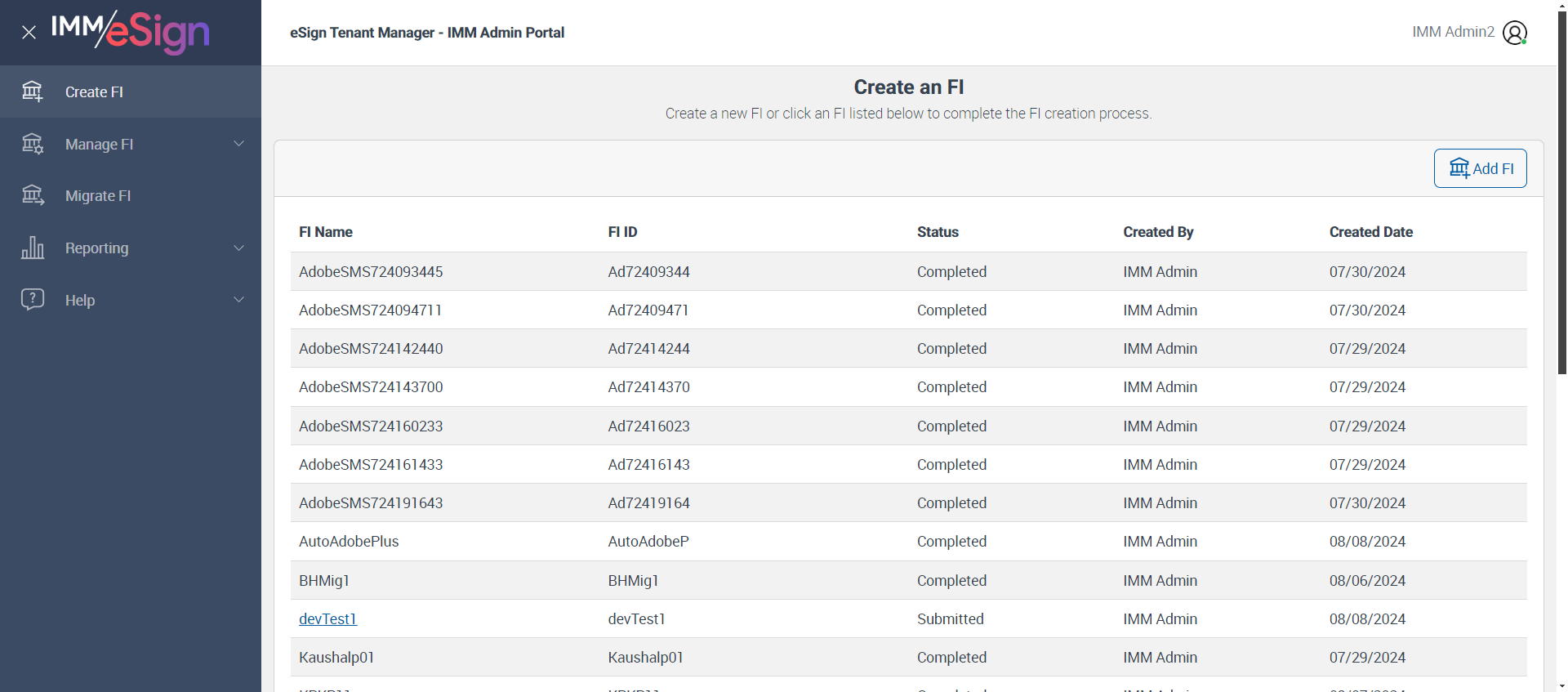This screenshot has height=692, width=1568.
Task: Select Create FI in the sidebar
Action: [94, 92]
